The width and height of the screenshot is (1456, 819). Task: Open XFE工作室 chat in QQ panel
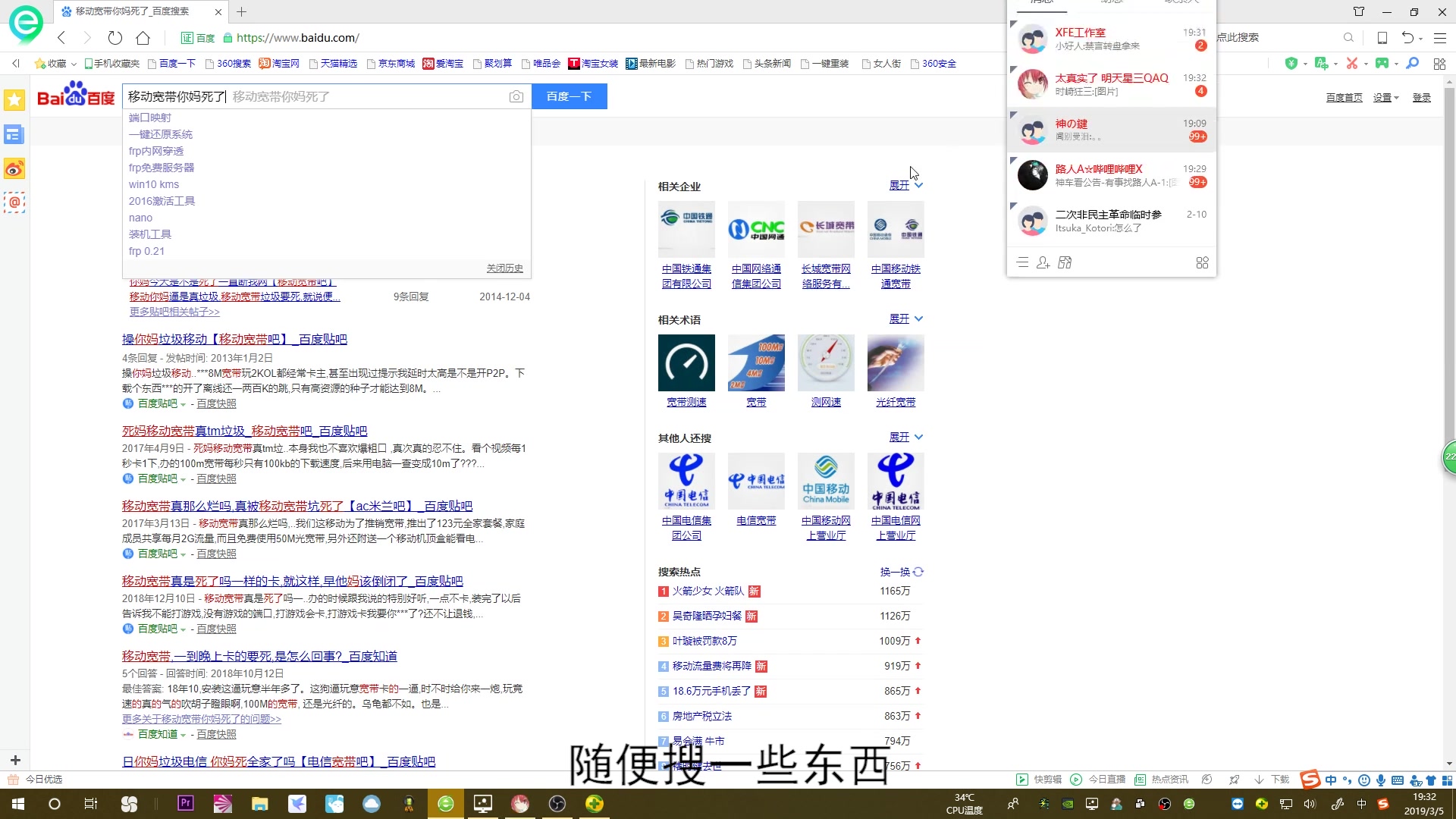pos(1112,39)
